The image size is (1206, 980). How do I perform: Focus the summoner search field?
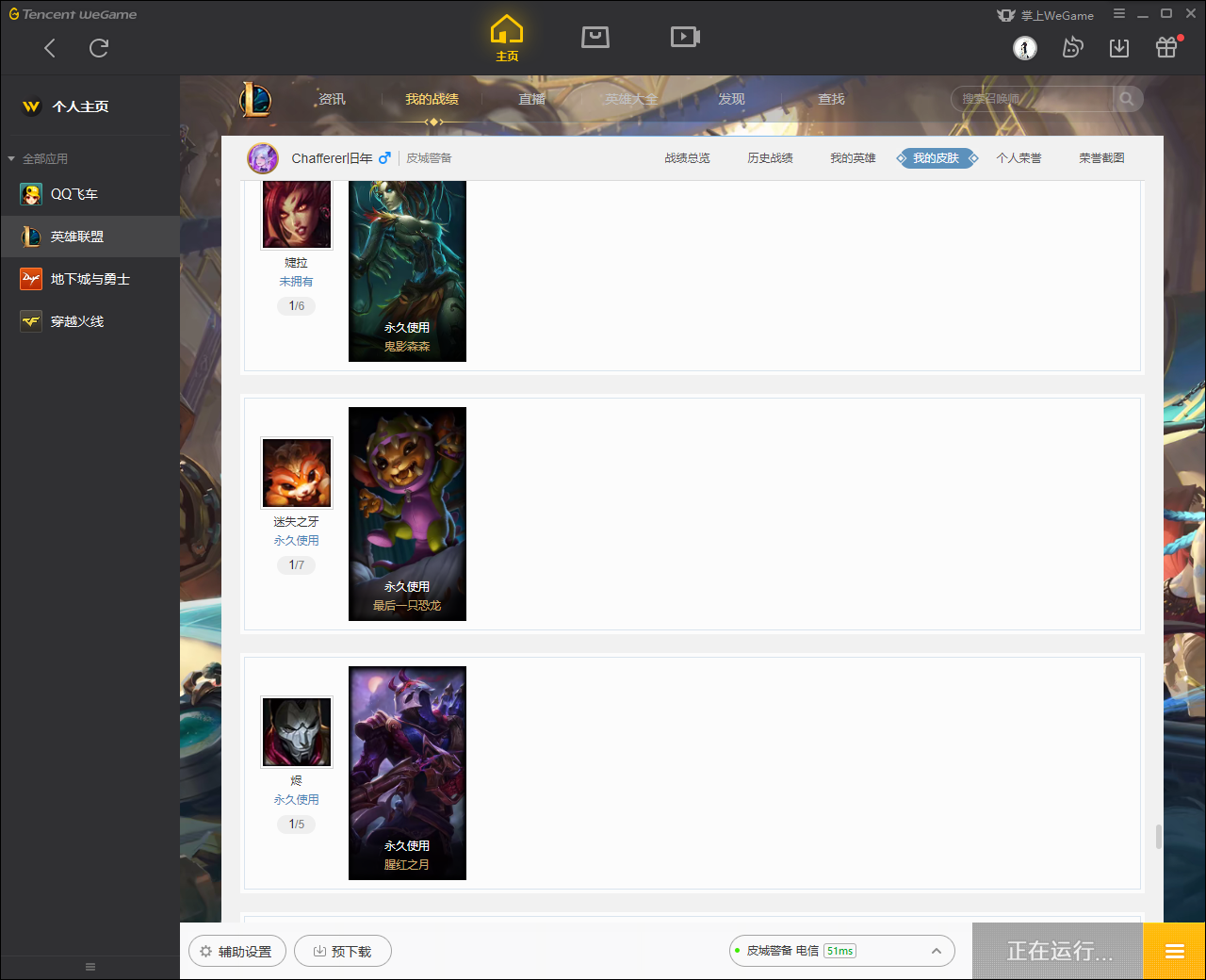pos(1033,99)
